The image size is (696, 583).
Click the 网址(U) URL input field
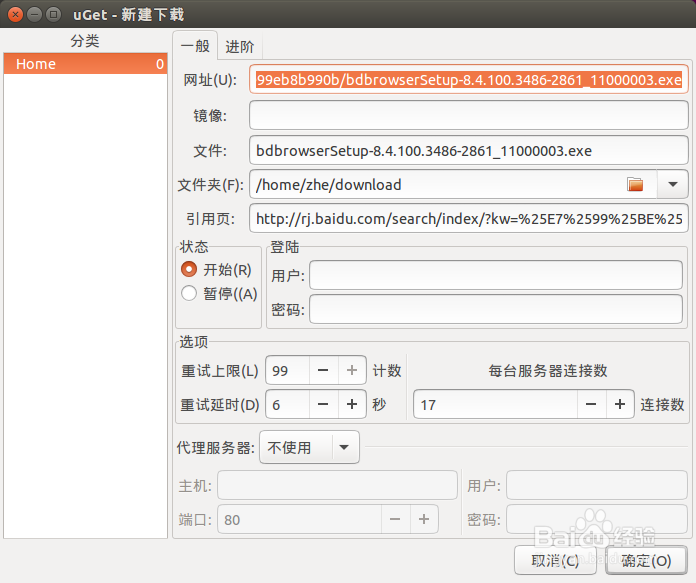(469, 79)
